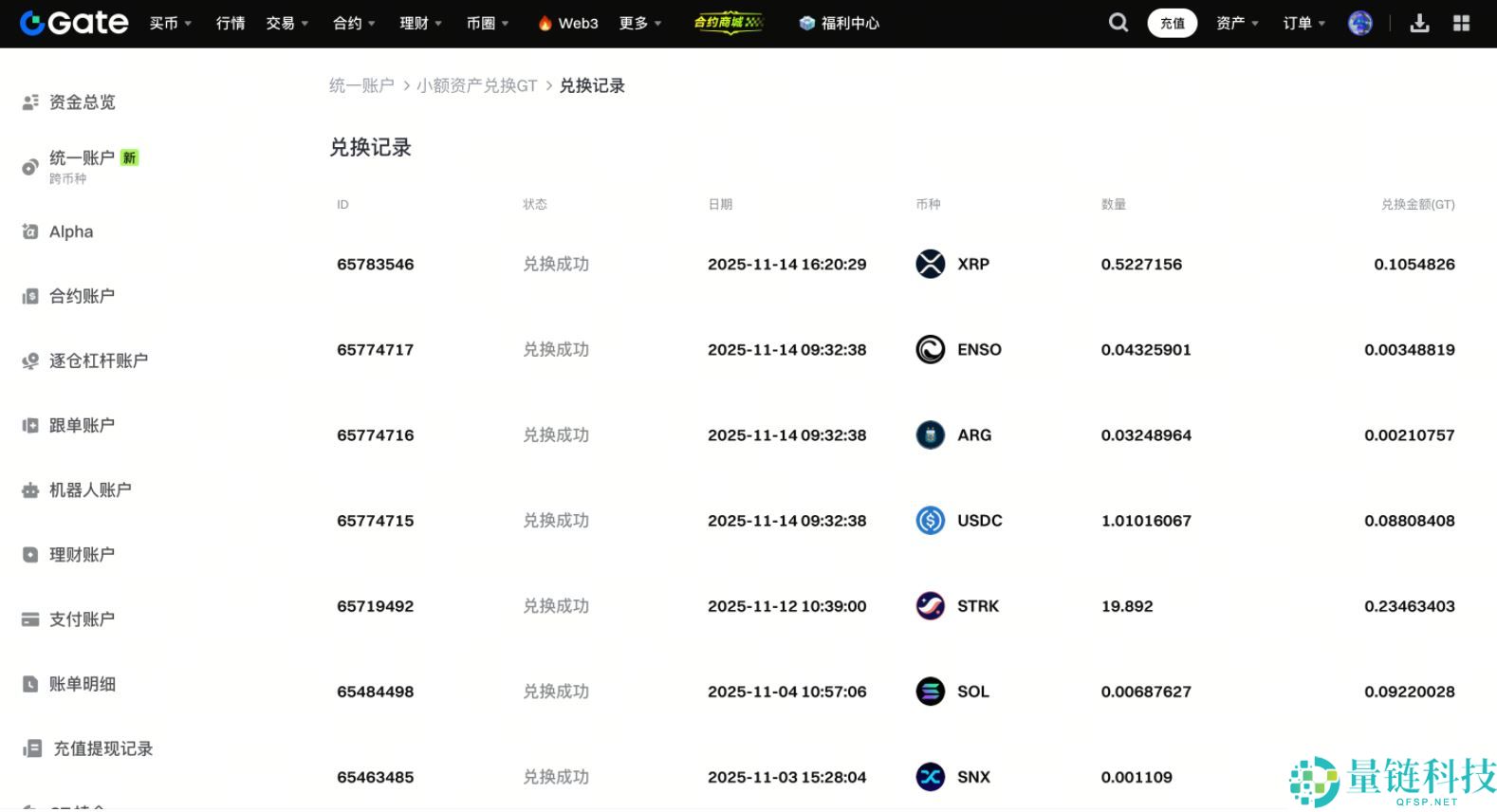Viewport: 1497px width, 812px height.
Task: Click the Alpha sidebar icon
Action: tap(30, 231)
